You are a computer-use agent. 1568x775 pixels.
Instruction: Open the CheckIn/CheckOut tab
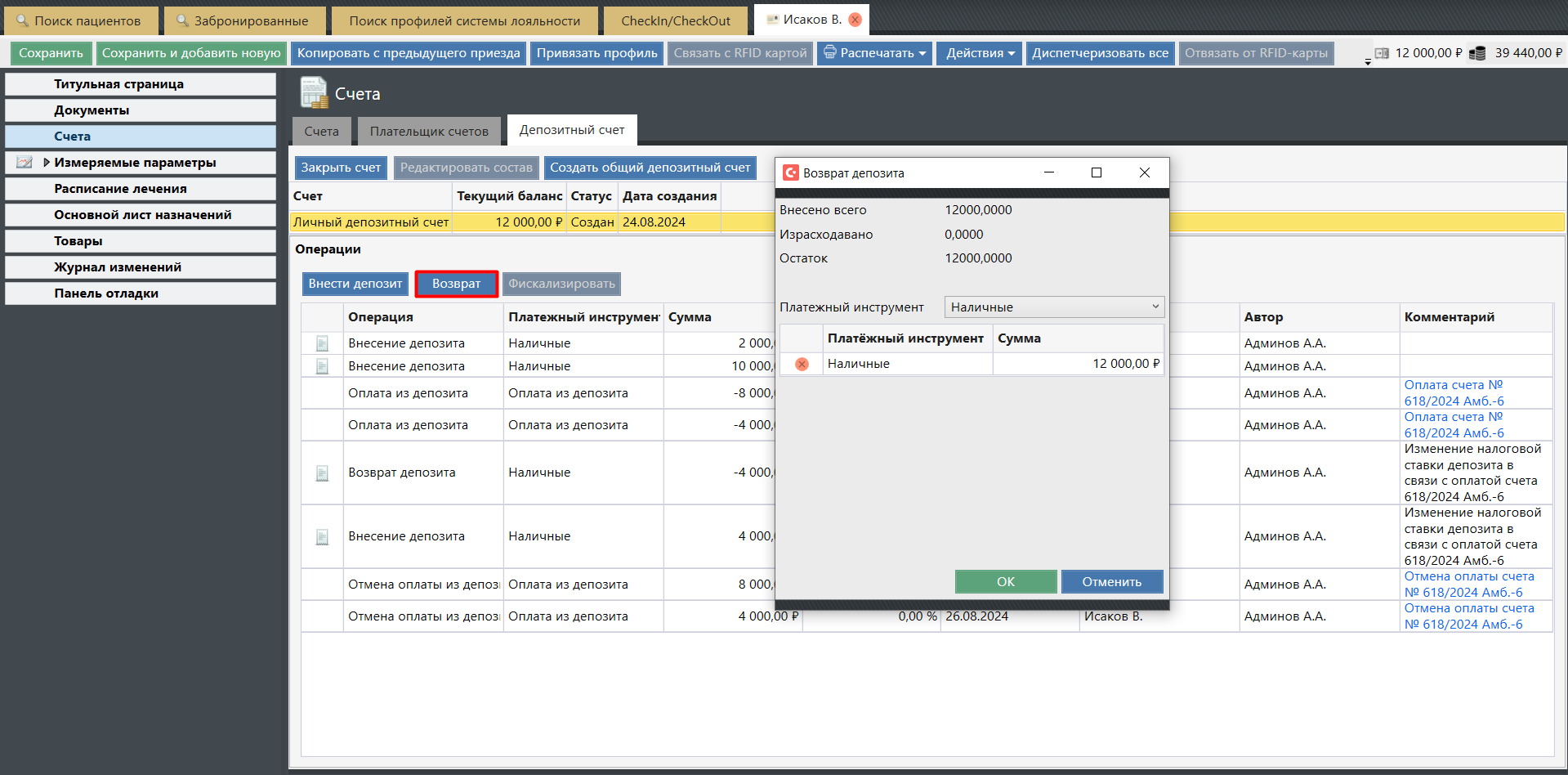675,20
